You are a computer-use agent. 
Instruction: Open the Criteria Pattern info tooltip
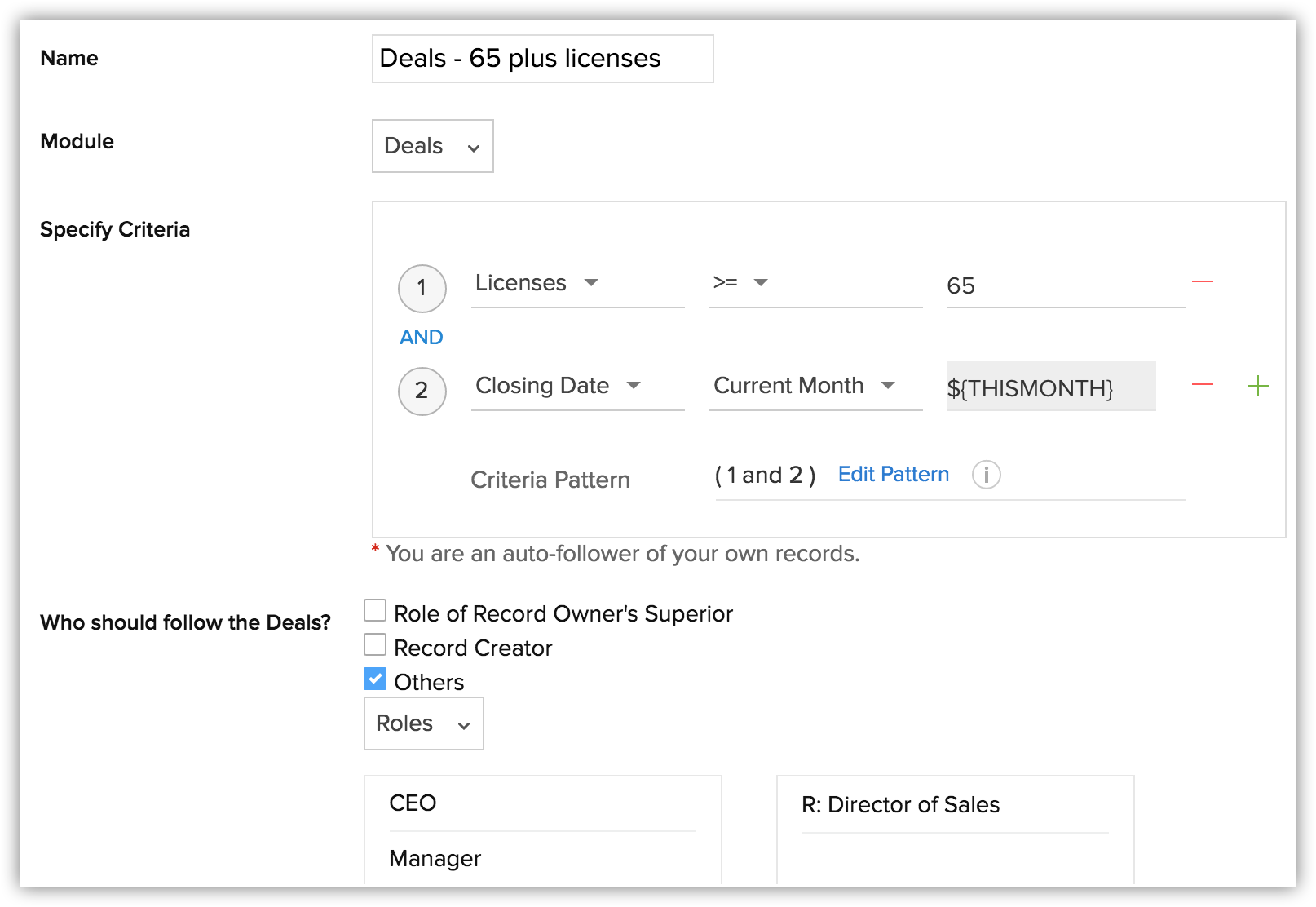click(987, 475)
